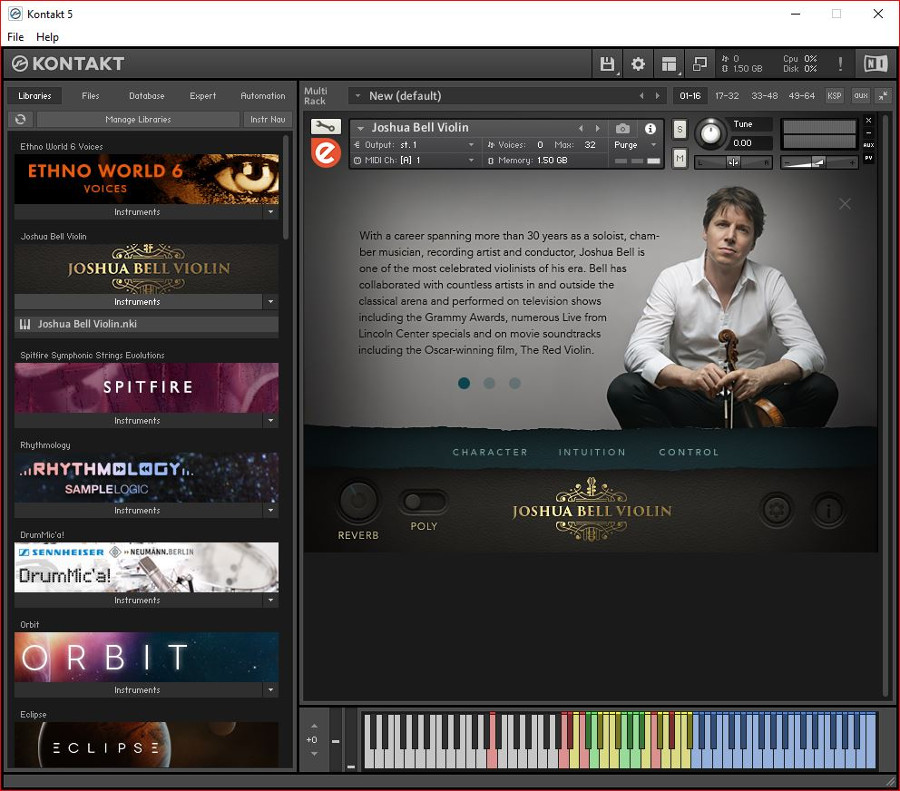The width and height of the screenshot is (900, 791).
Task: Open the instrument wrench edit icon
Action: tap(325, 126)
